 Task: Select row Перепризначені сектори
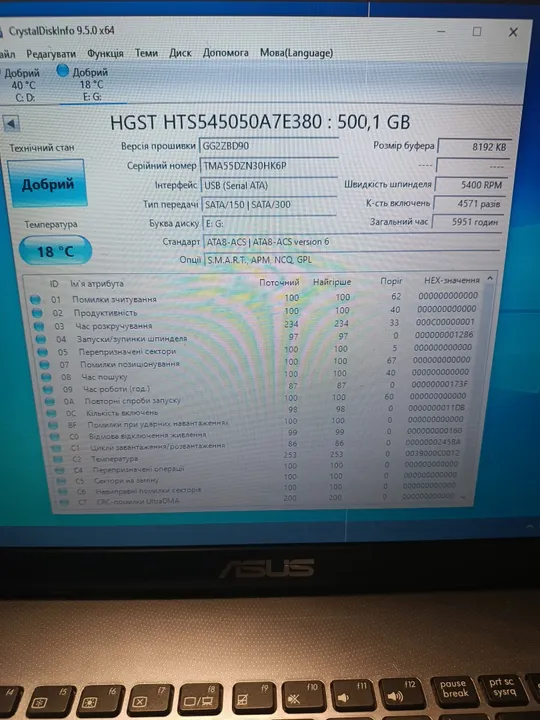point(256,350)
